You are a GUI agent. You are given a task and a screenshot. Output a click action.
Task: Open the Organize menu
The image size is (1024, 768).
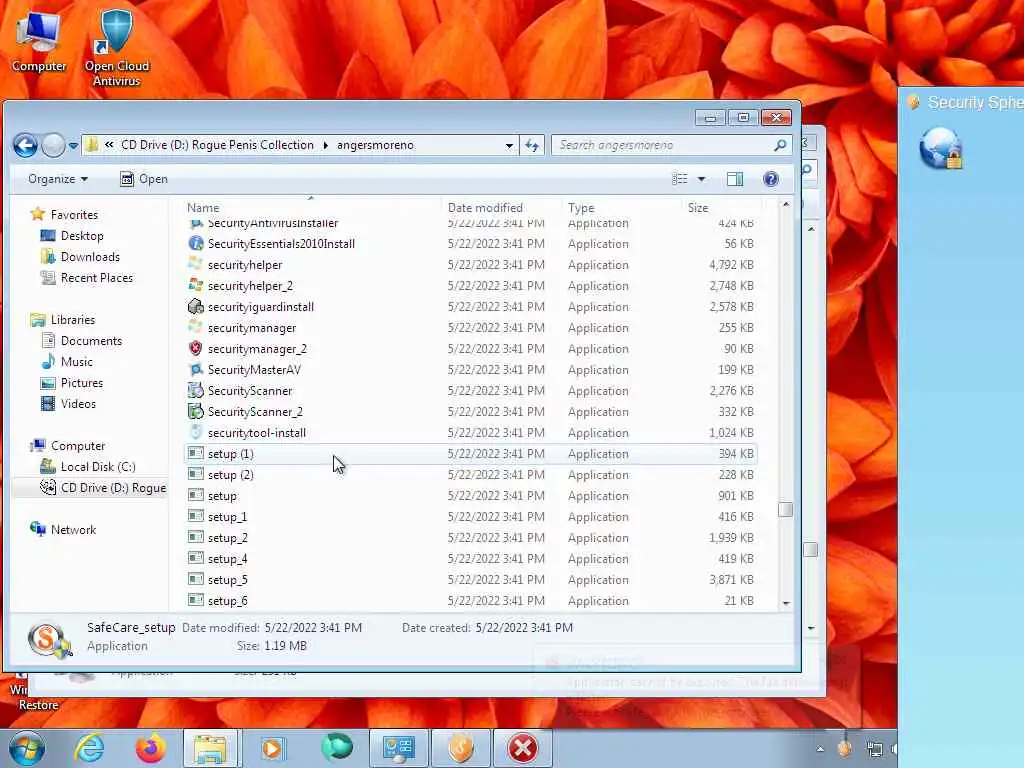[x=57, y=179]
